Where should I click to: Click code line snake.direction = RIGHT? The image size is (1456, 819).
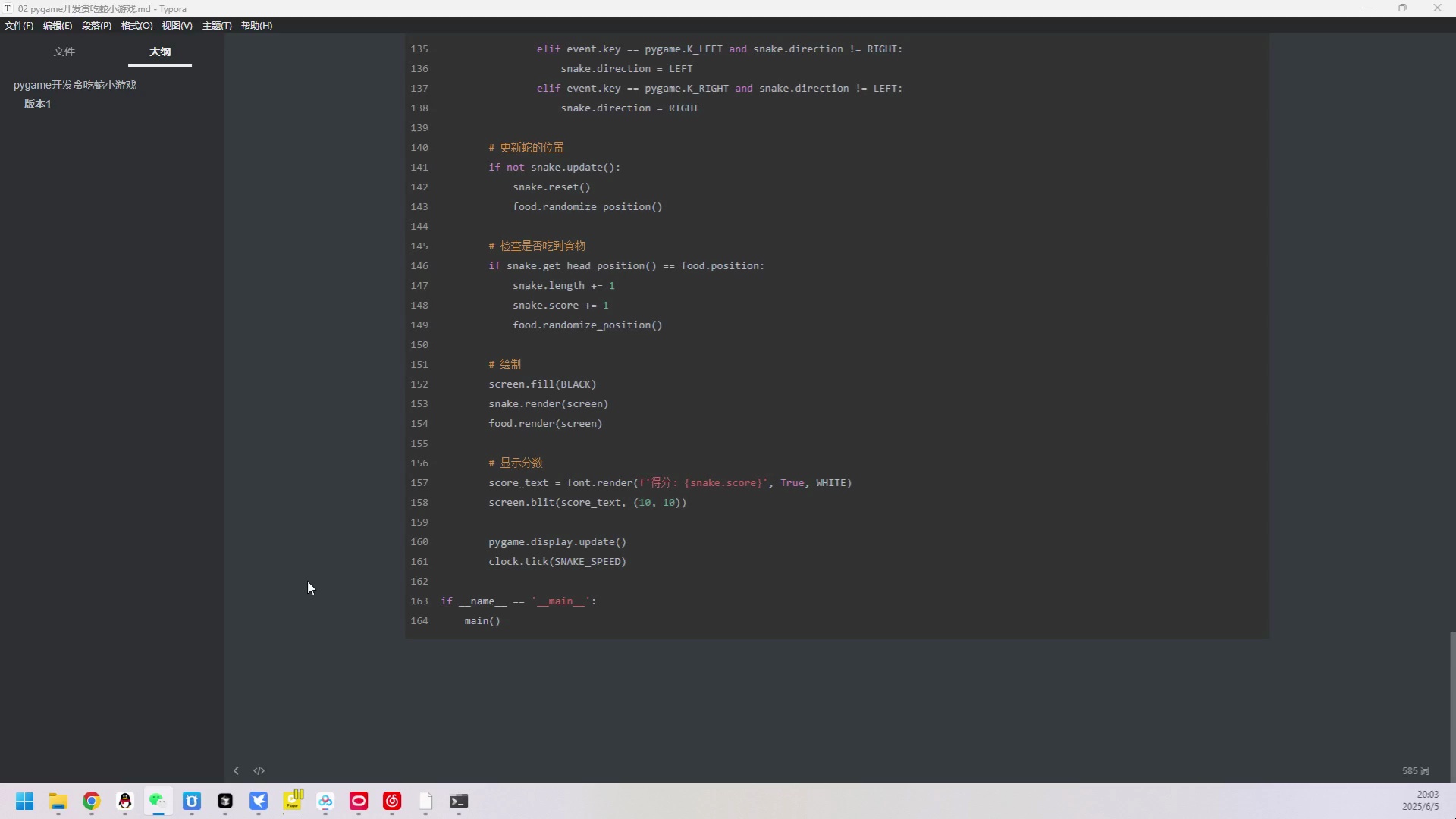629,108
